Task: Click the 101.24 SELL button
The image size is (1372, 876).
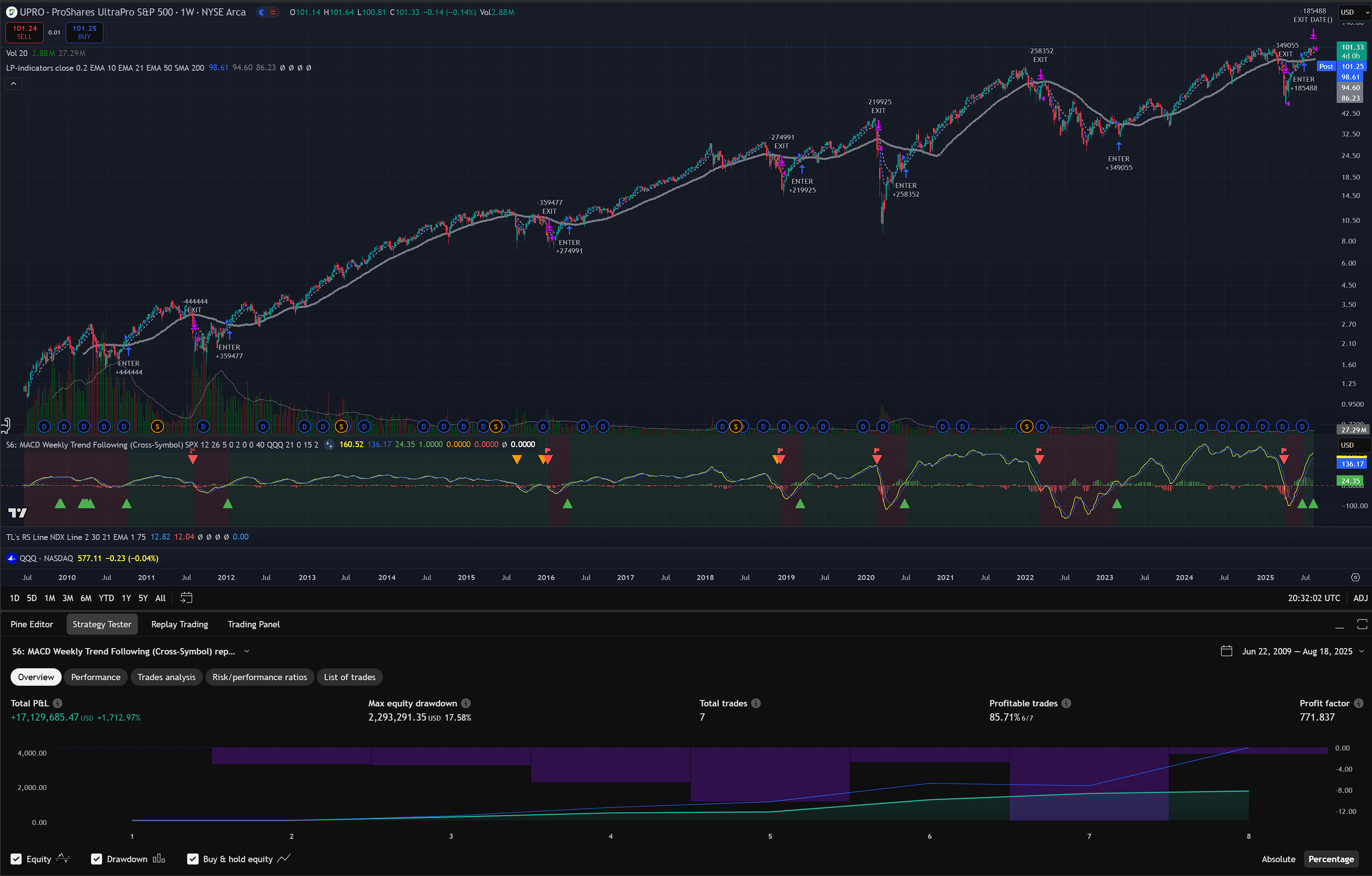Action: click(x=24, y=33)
